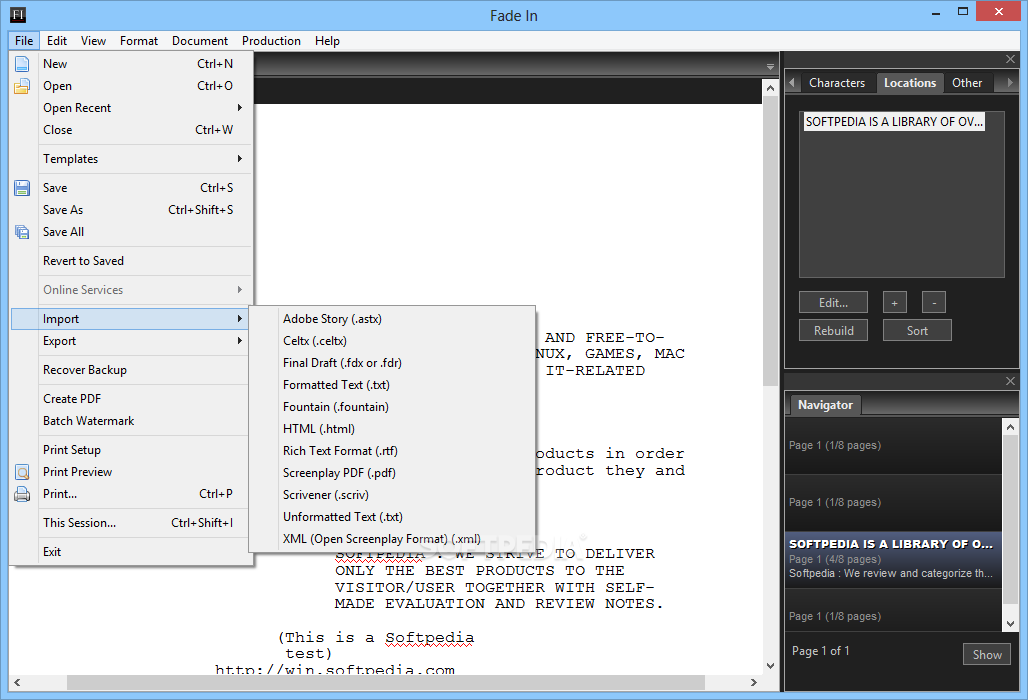Click document scrollbar up arrow
Image resolution: width=1028 pixels, height=700 pixels.
click(770, 87)
